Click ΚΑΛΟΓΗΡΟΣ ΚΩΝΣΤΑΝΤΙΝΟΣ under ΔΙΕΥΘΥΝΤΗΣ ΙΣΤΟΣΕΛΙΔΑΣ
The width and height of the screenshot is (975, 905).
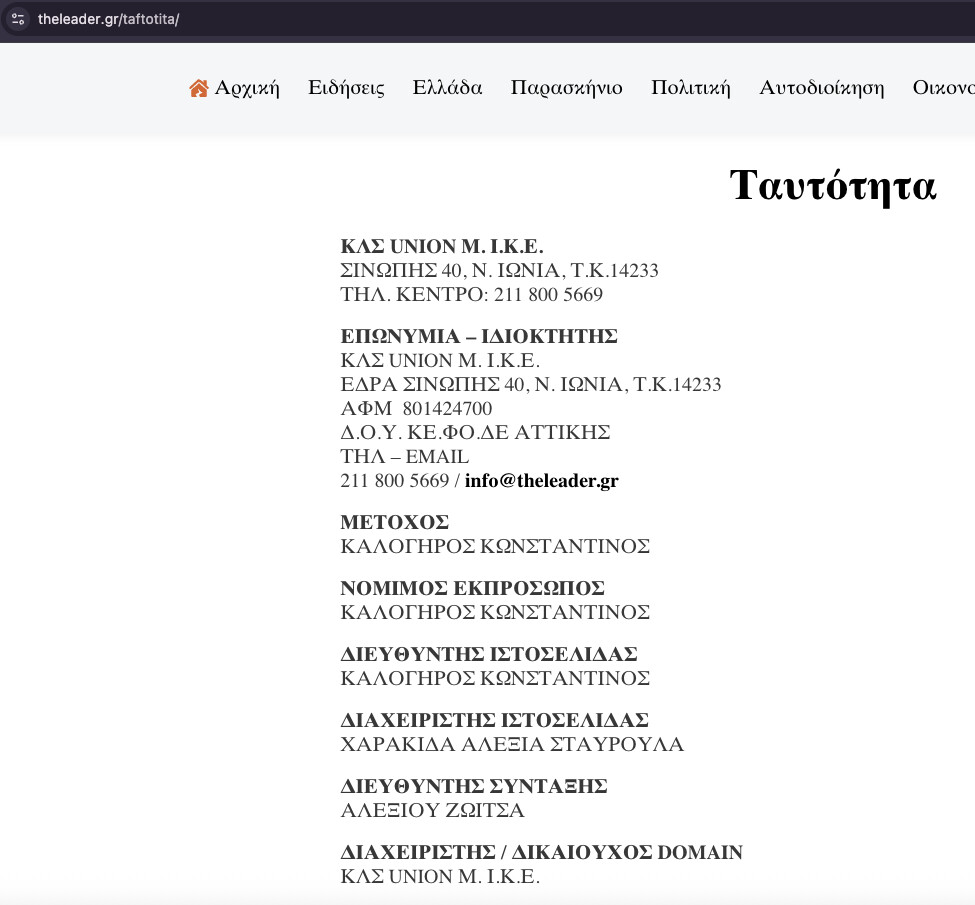click(495, 678)
